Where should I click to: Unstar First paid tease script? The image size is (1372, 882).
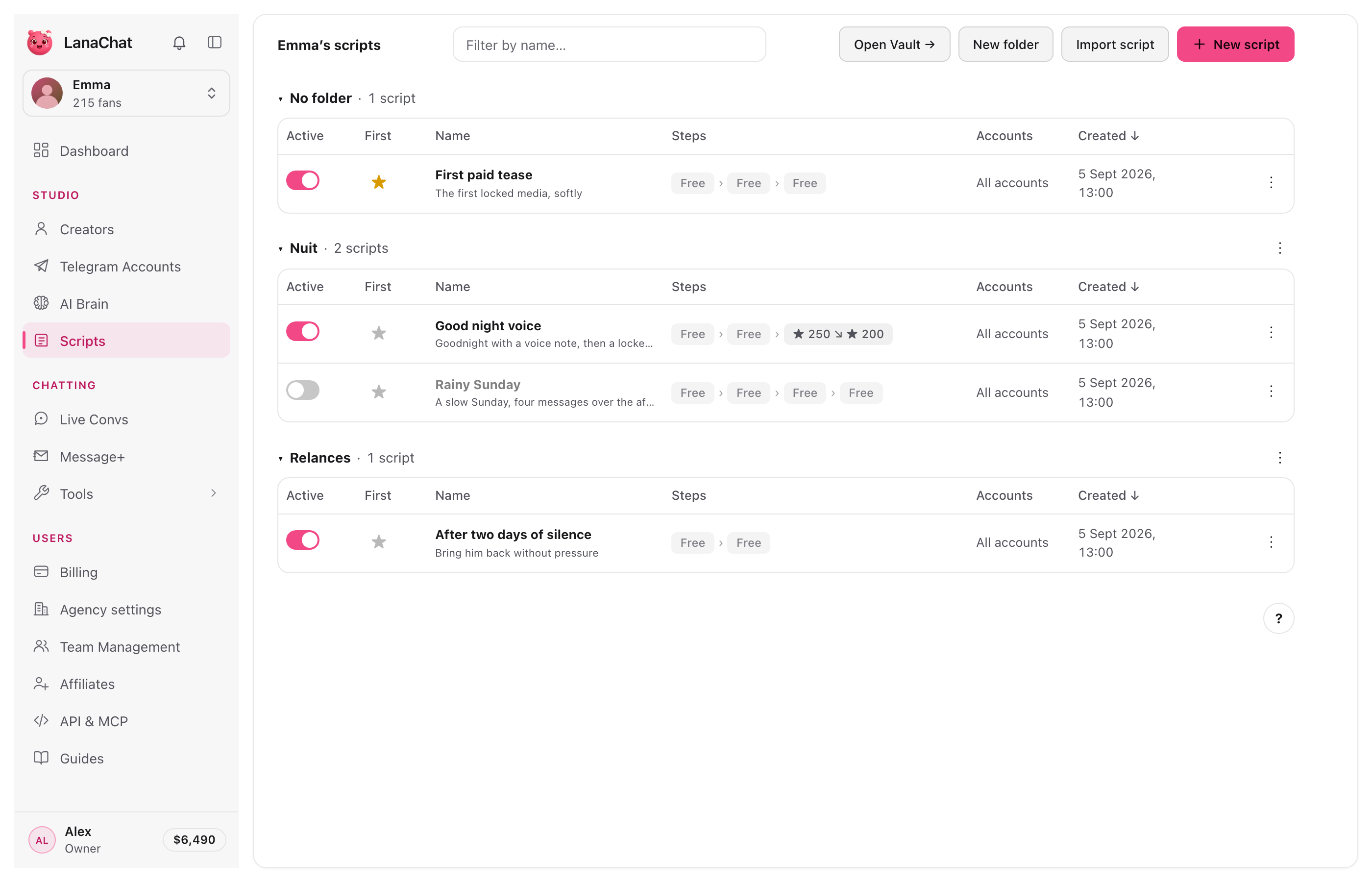[378, 182]
